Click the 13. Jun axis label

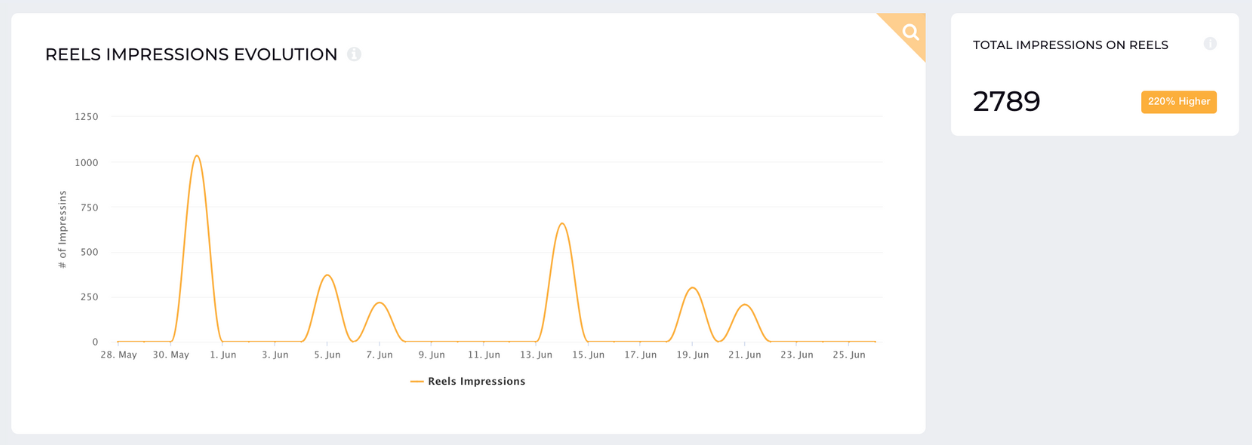coord(536,355)
